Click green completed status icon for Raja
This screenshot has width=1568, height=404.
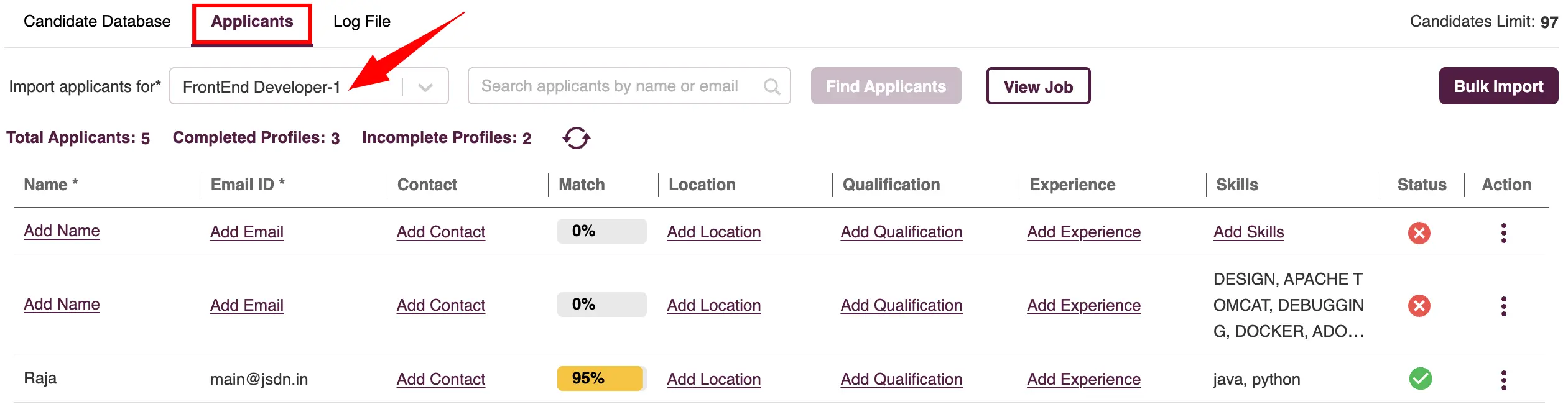click(x=1420, y=379)
